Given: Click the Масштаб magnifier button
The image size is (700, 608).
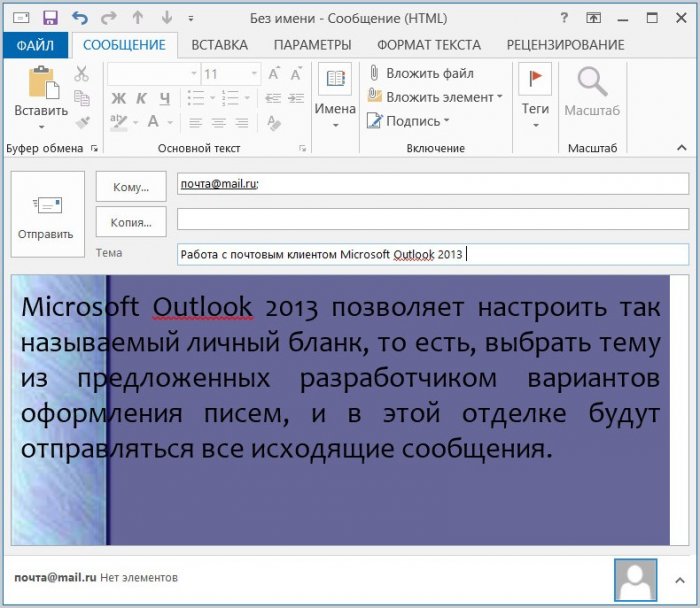Looking at the screenshot, I should 592,92.
